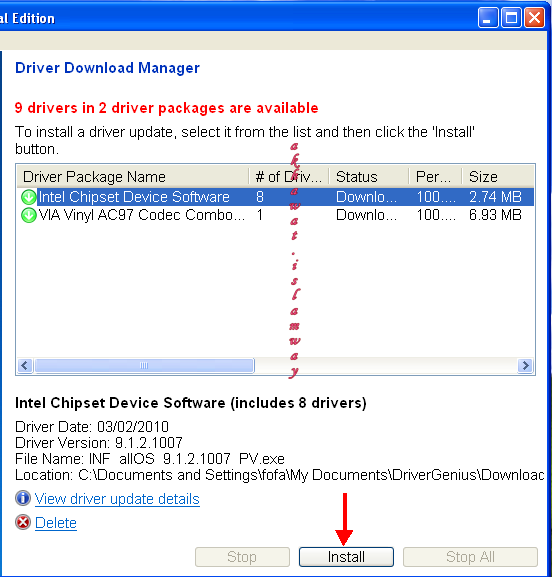Click the 100 percent cell of Intel row
The image size is (552, 577).
coord(436,197)
